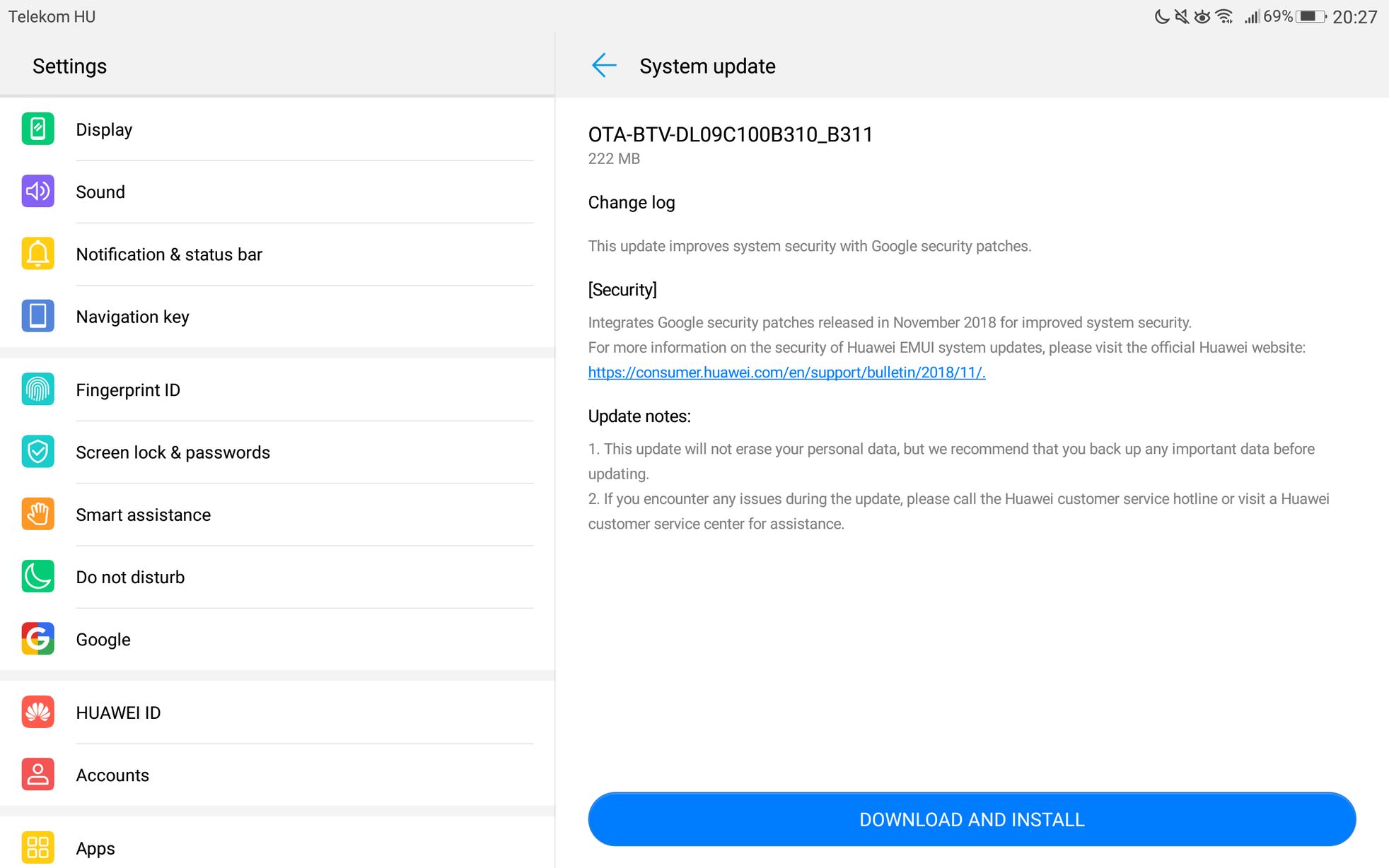1389x868 pixels.
Task: Tap the Fingerprint ID icon
Action: pyautogui.click(x=37, y=389)
